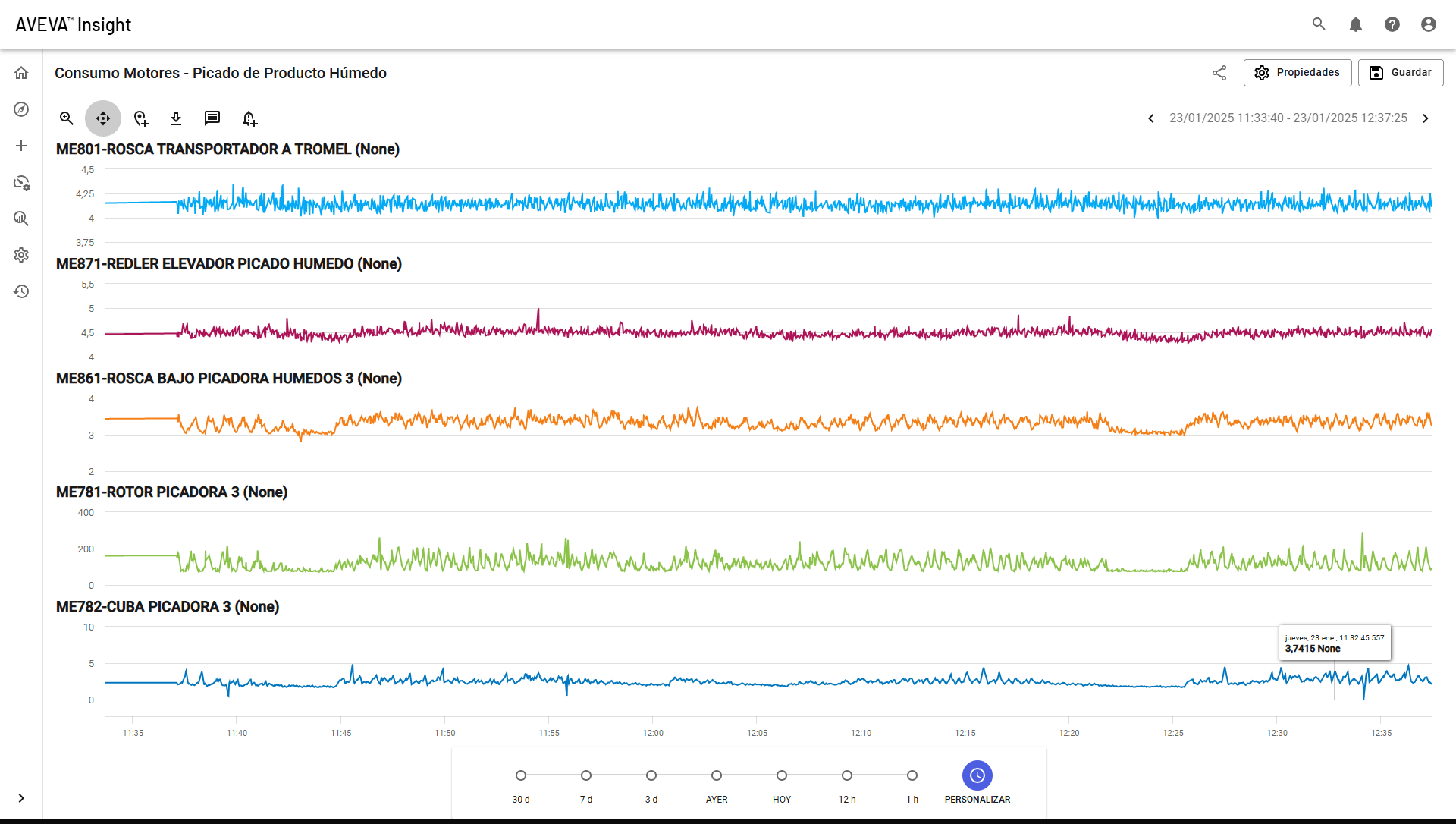Select the 7 d time range
The width and height of the screenshot is (1456, 824).
[x=586, y=785]
